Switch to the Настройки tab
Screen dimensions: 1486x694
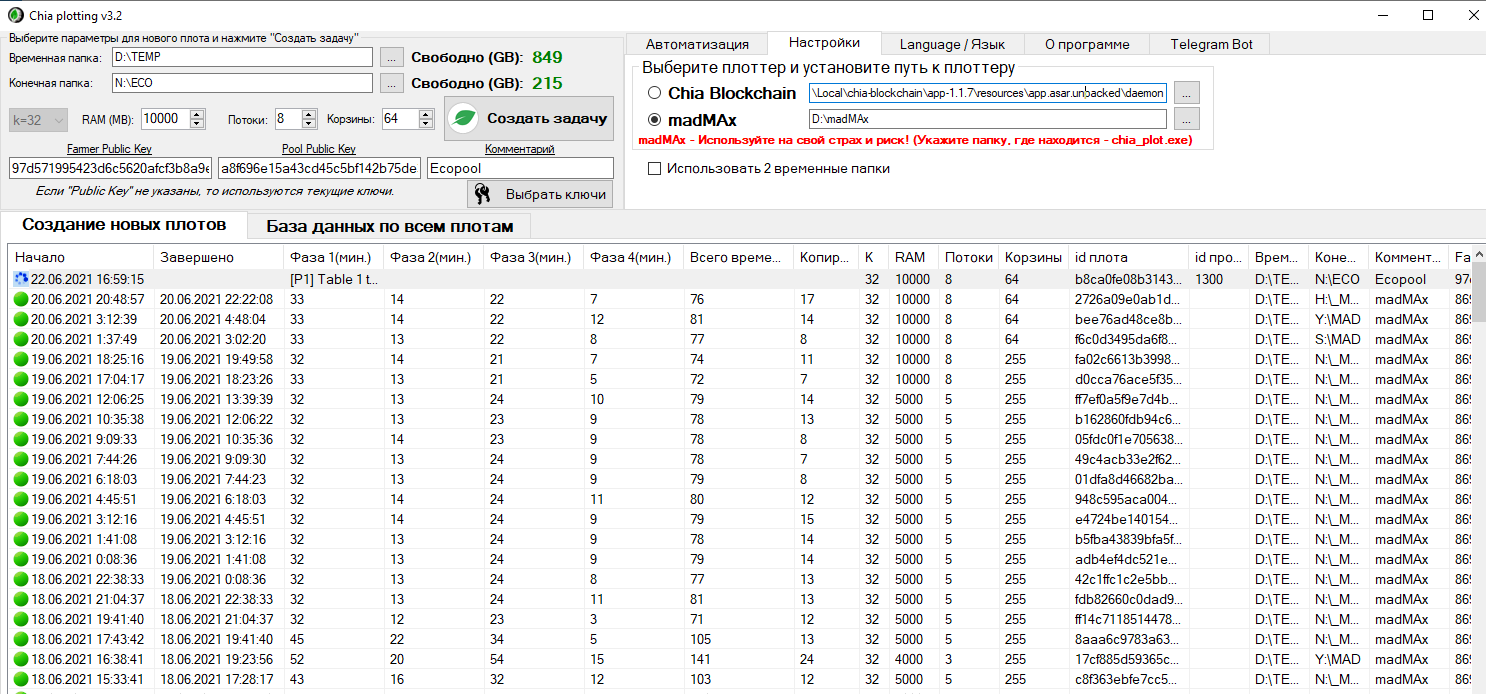(x=824, y=43)
